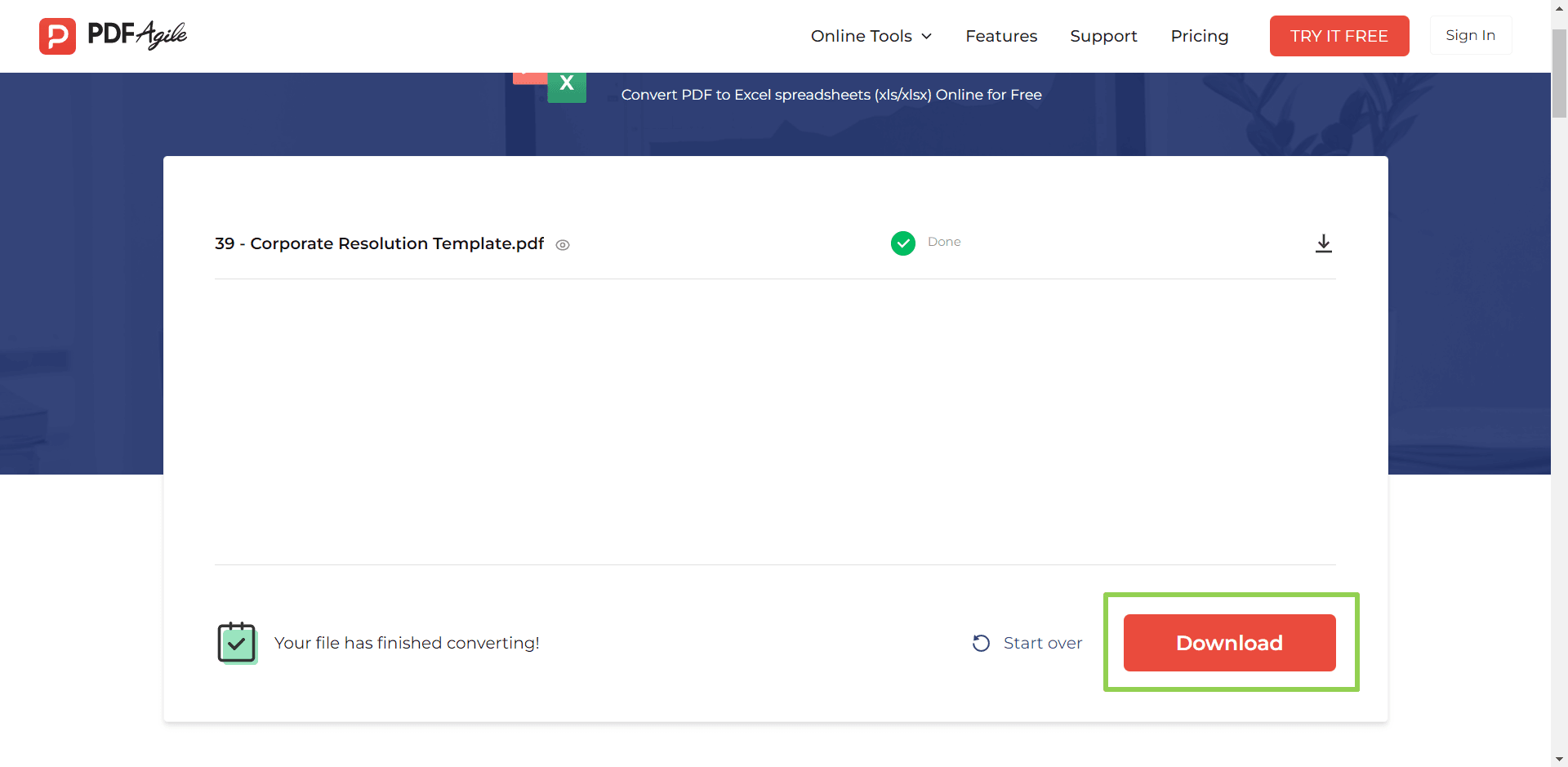Click the scrollbar up arrow
Image resolution: width=1568 pixels, height=767 pixels.
(1559, 7)
